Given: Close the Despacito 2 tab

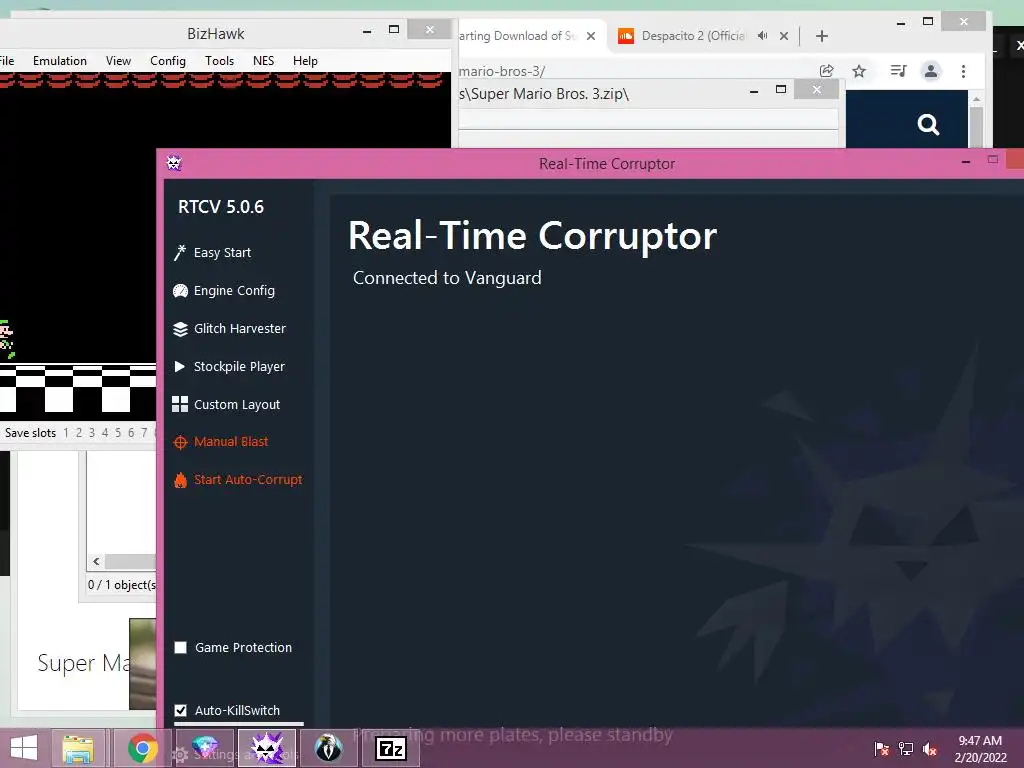Looking at the screenshot, I should point(784,36).
